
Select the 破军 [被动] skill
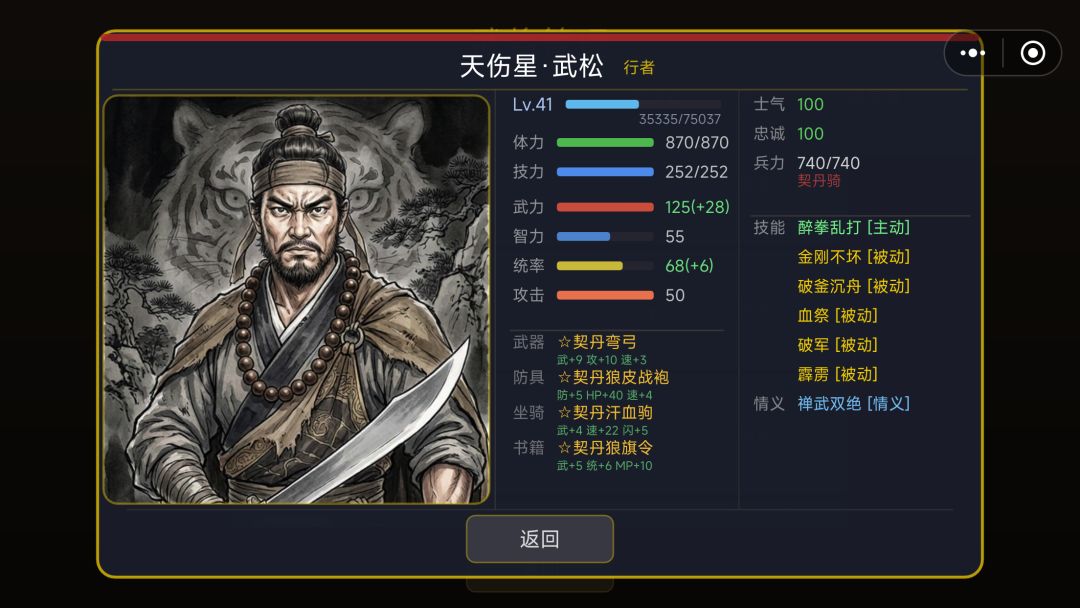[837, 344]
